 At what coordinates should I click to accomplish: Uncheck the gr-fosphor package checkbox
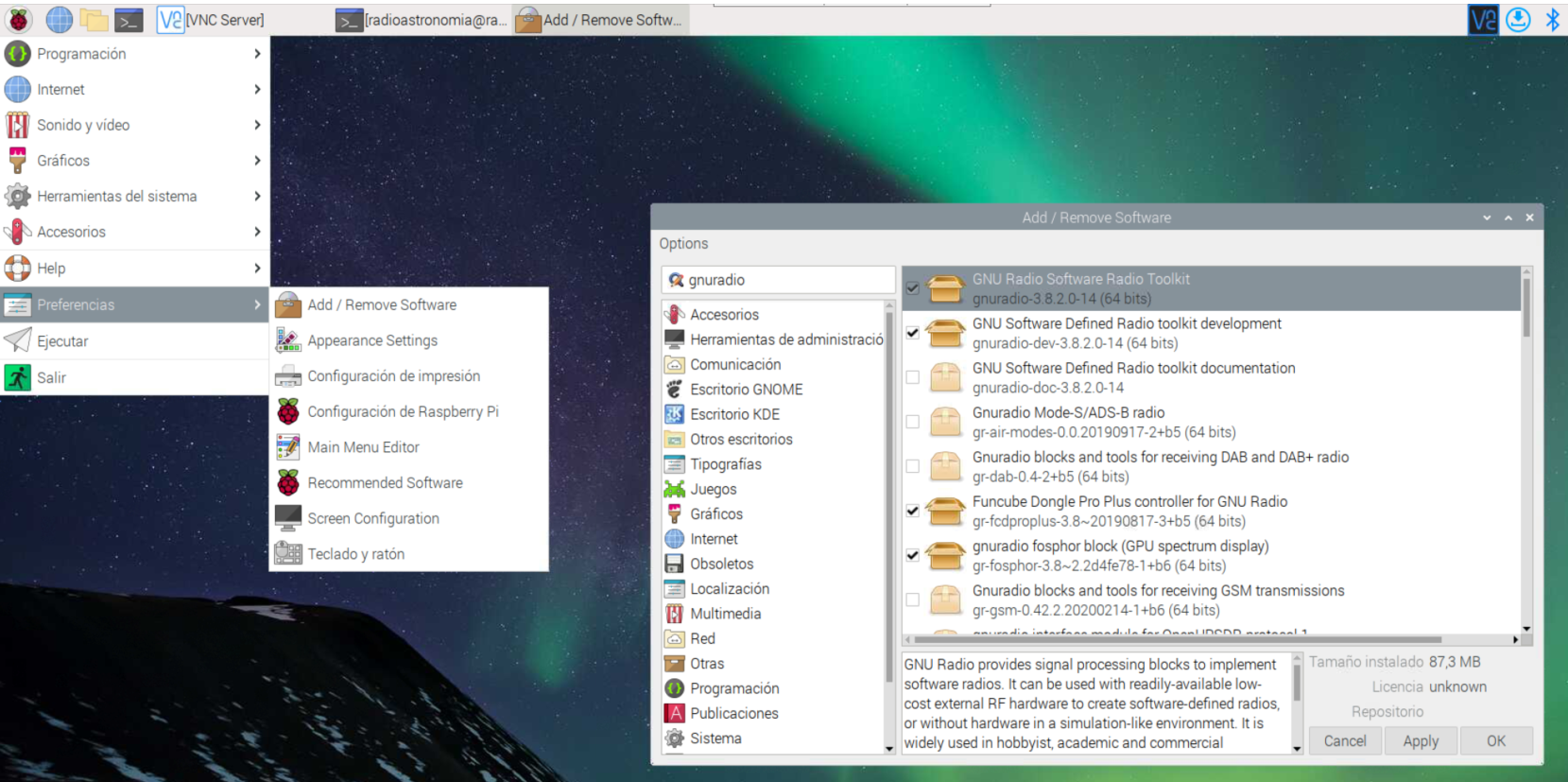click(x=912, y=555)
